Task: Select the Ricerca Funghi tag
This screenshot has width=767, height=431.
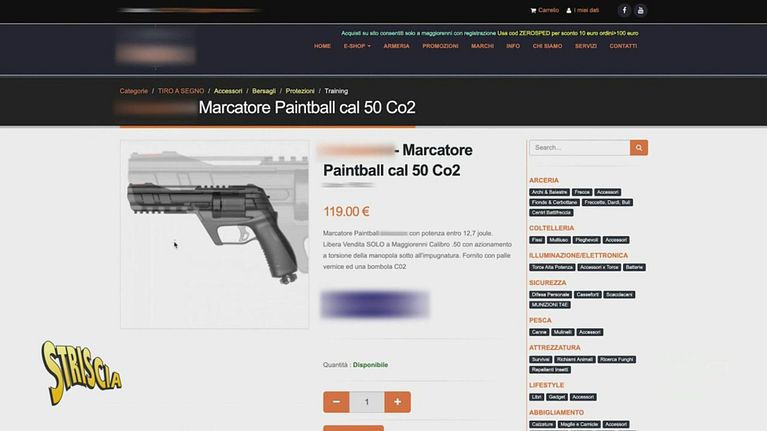Action: click(x=616, y=360)
